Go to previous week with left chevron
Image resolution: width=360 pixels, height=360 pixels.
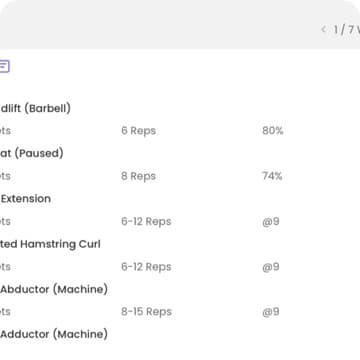point(323,30)
